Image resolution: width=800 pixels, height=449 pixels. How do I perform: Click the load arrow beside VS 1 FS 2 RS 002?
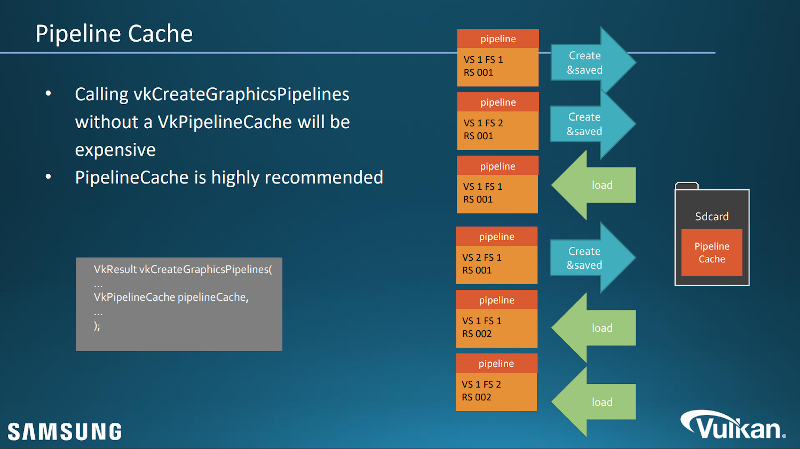596,402
